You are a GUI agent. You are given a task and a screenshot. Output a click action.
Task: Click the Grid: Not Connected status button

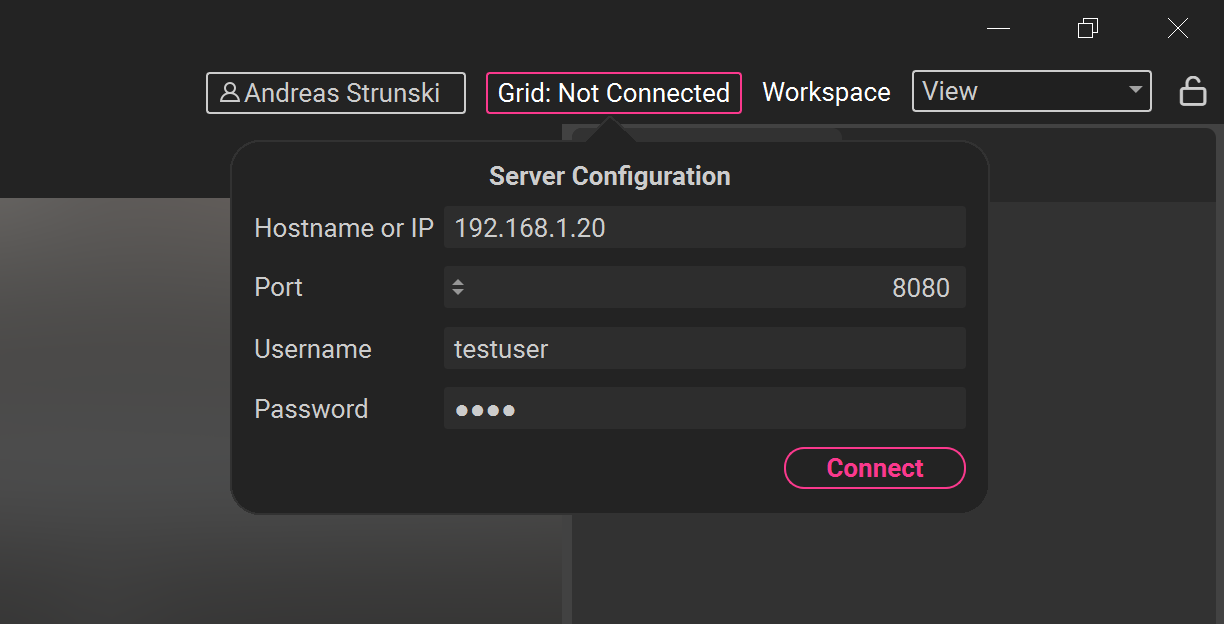coord(613,93)
